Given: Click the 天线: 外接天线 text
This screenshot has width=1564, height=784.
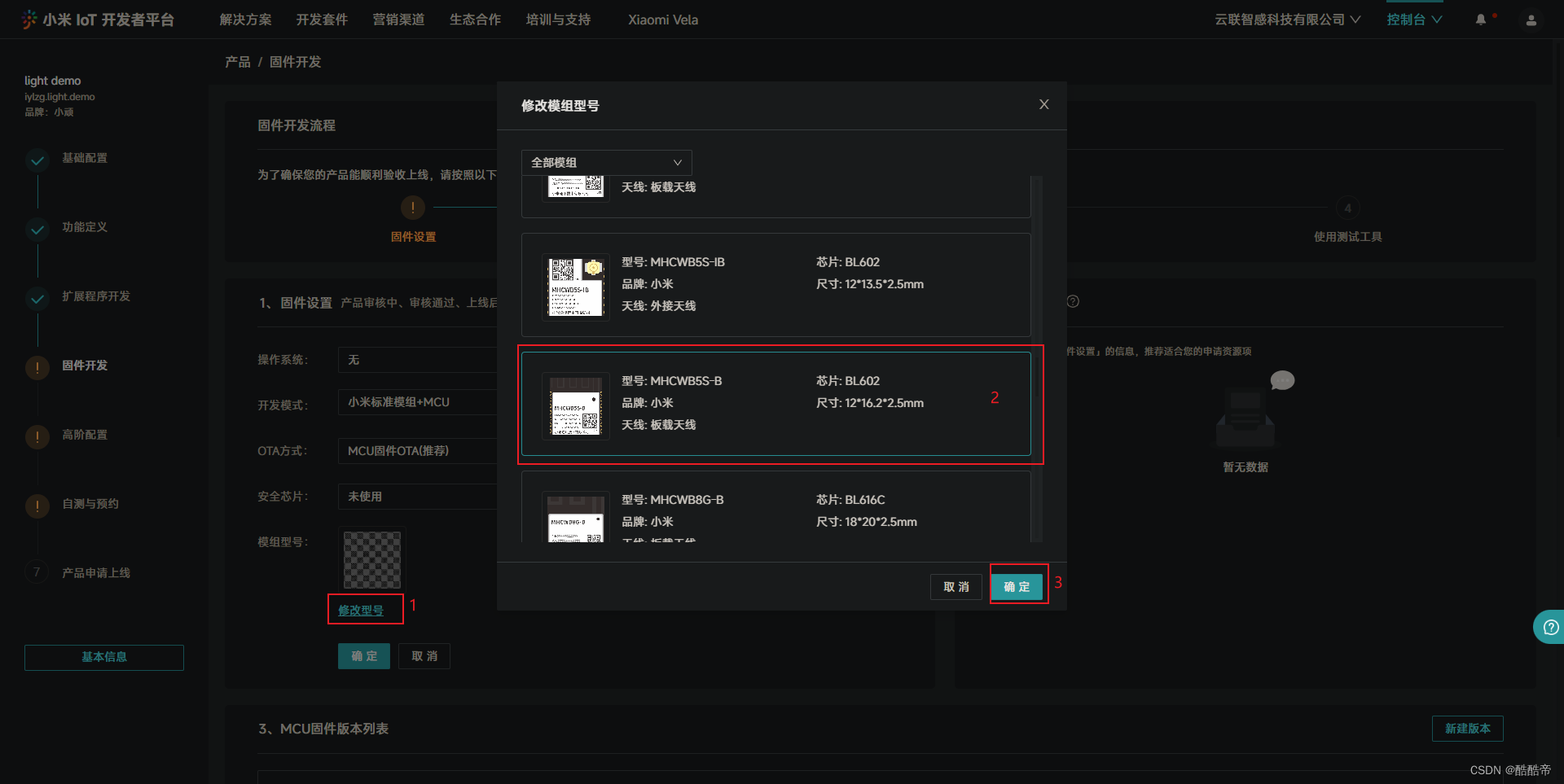Looking at the screenshot, I should click(659, 306).
